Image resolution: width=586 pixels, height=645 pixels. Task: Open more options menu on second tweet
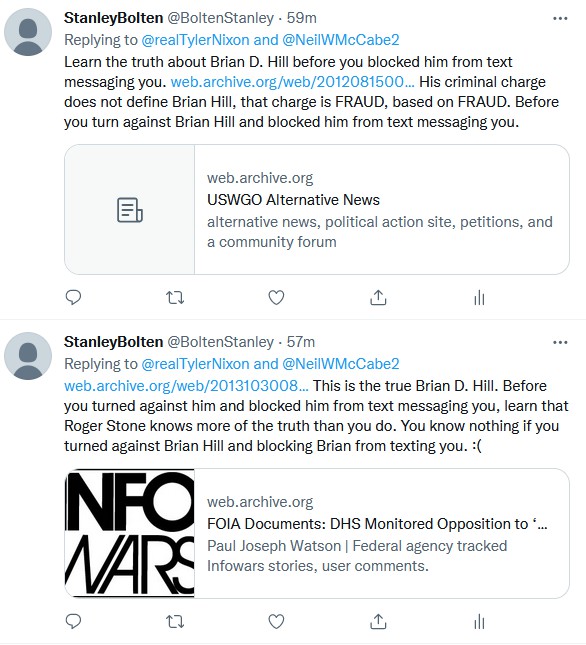tap(560, 342)
